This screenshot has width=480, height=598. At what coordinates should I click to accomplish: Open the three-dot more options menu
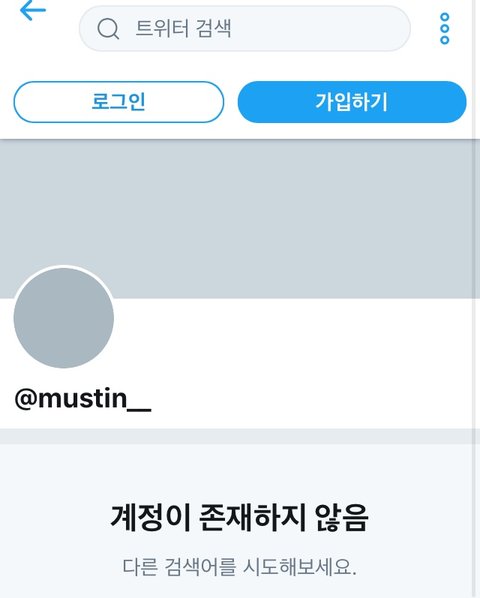coord(445,29)
